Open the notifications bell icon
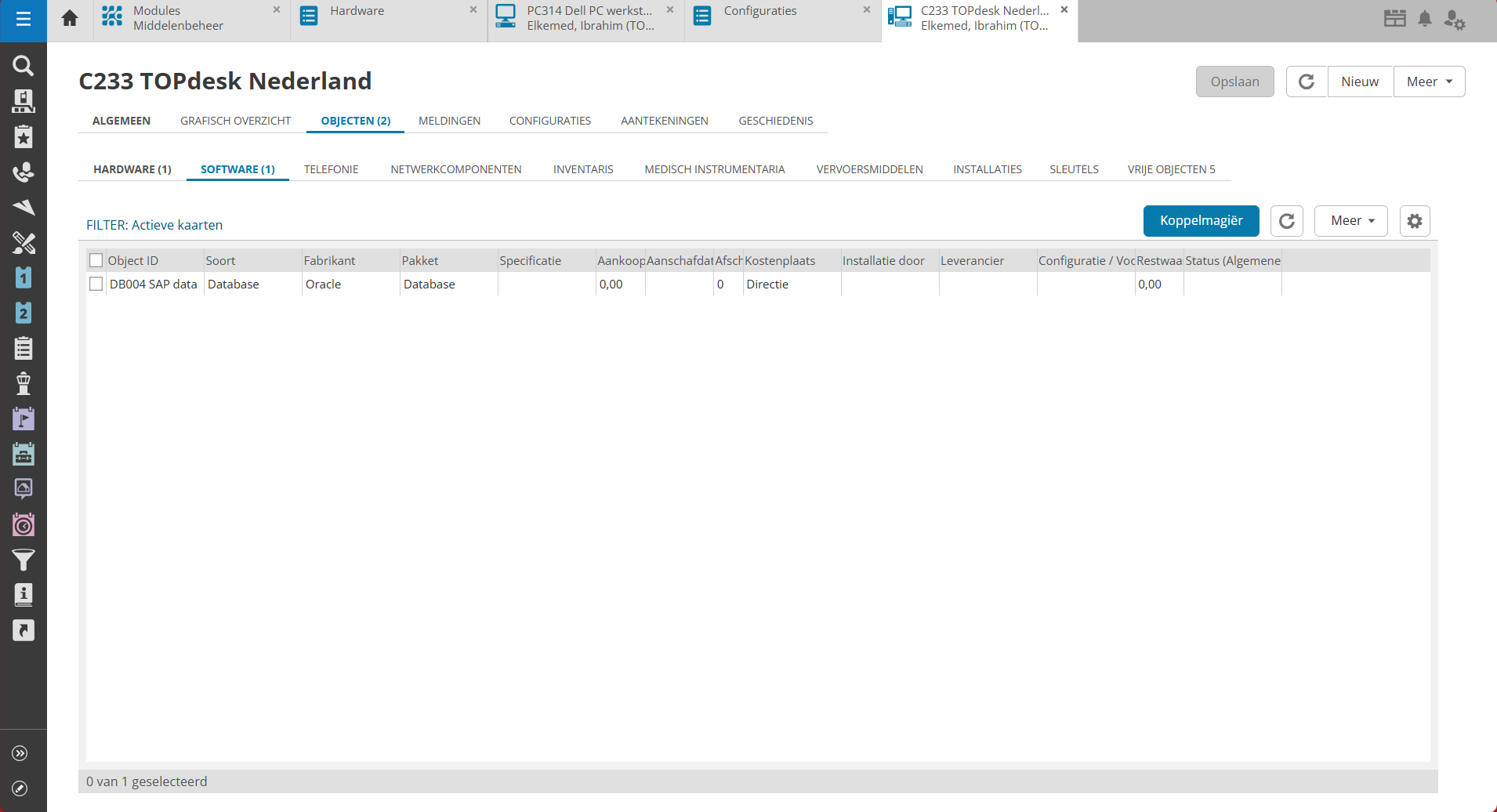The width and height of the screenshot is (1497, 812). point(1425,19)
